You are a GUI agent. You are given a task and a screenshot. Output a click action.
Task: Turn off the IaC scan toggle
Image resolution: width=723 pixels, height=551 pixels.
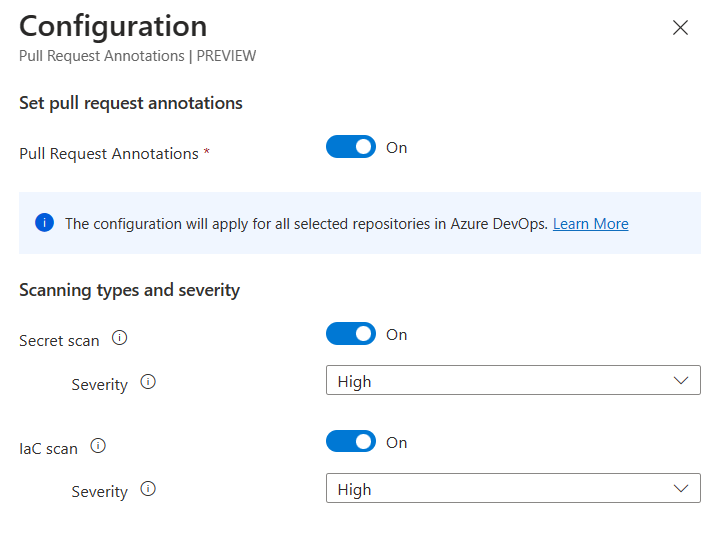[x=351, y=442]
